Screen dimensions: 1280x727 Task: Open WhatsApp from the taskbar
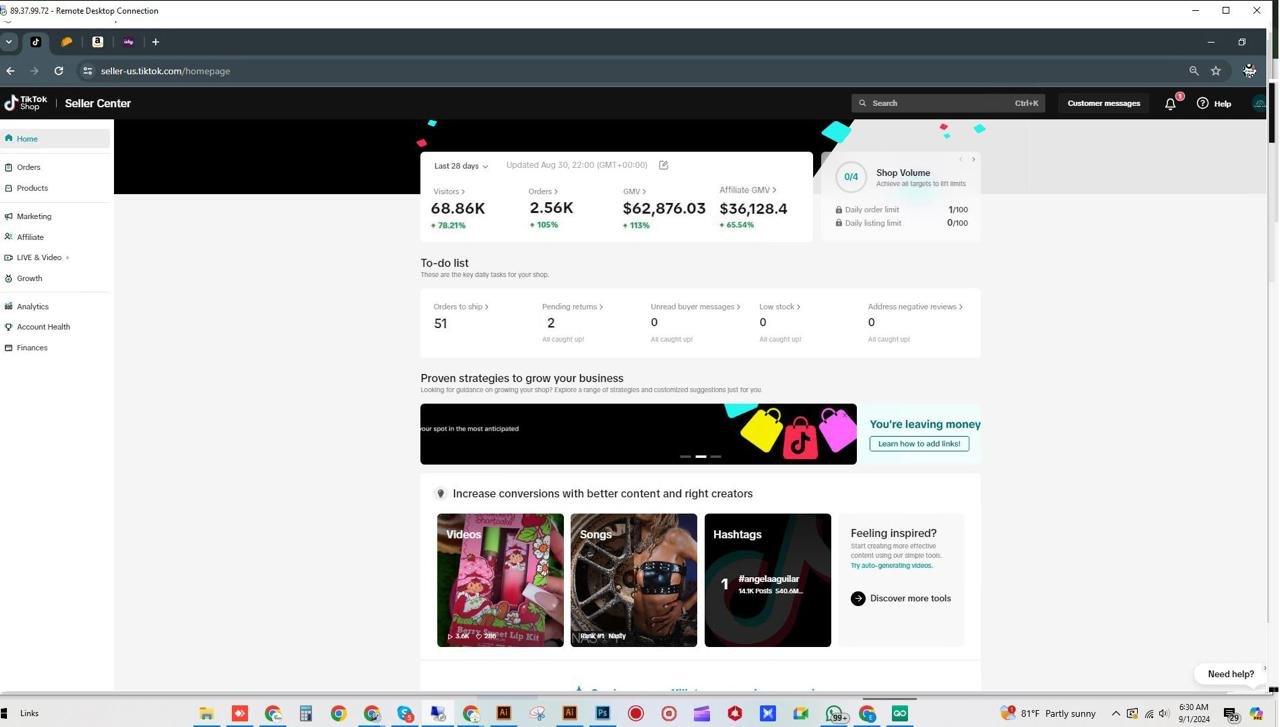click(834, 713)
